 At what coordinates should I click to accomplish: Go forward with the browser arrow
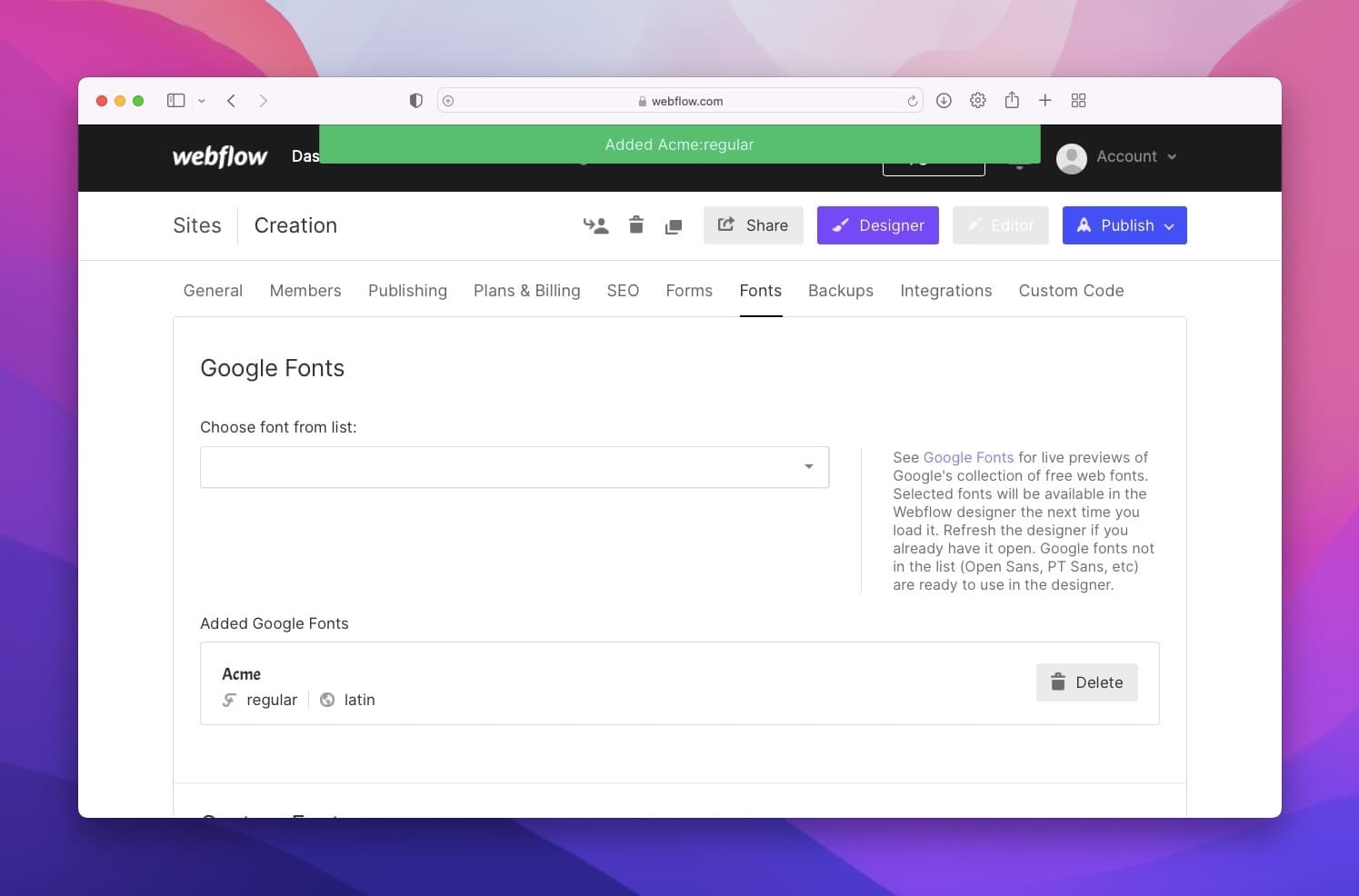click(x=263, y=101)
